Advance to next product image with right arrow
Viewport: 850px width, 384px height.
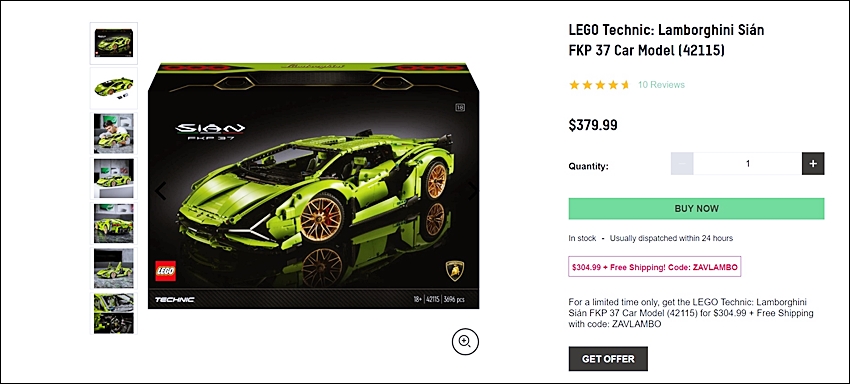coord(473,190)
